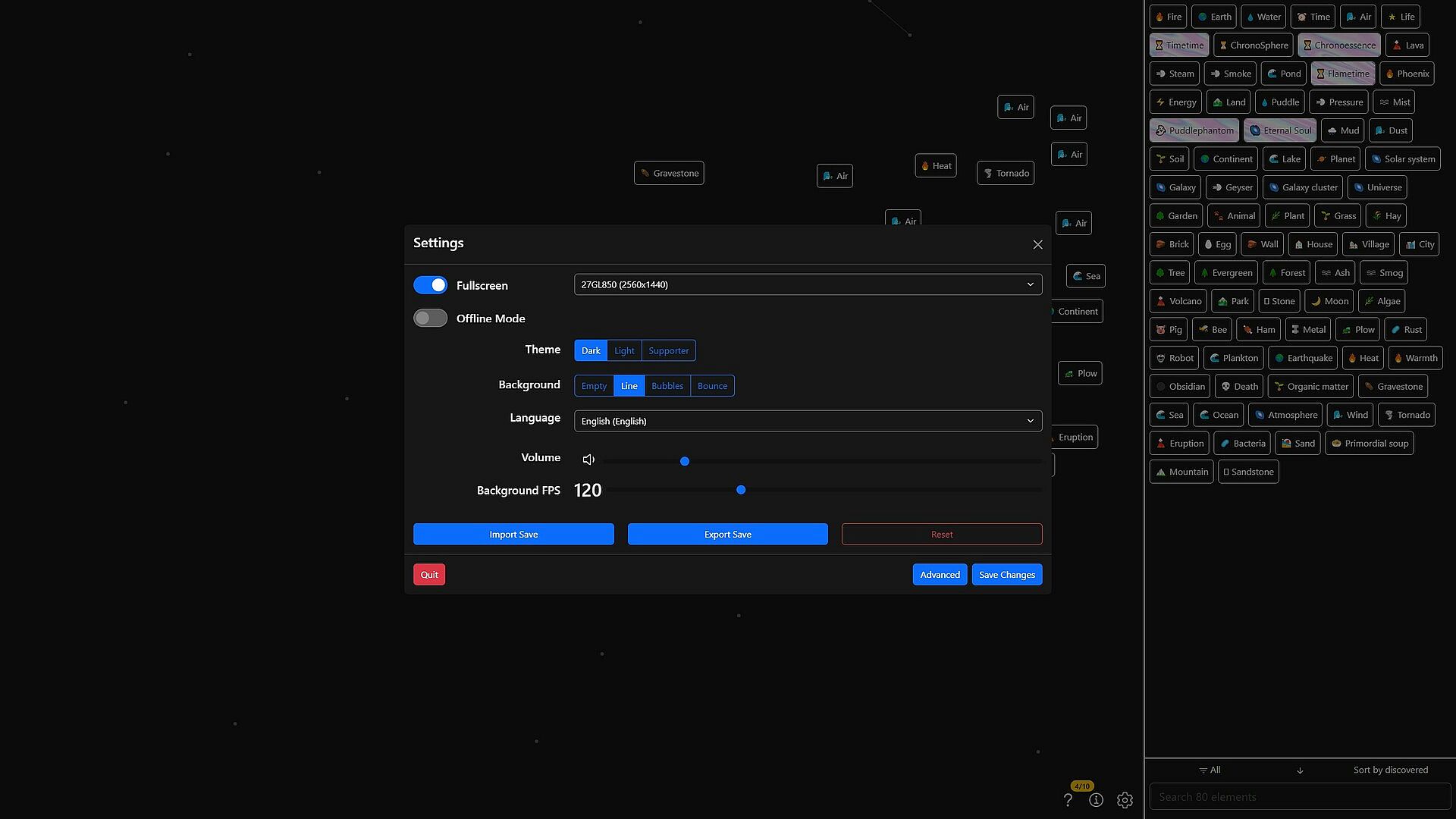The height and width of the screenshot is (819, 1456).
Task: Select the Bubbles background option
Action: [667, 386]
